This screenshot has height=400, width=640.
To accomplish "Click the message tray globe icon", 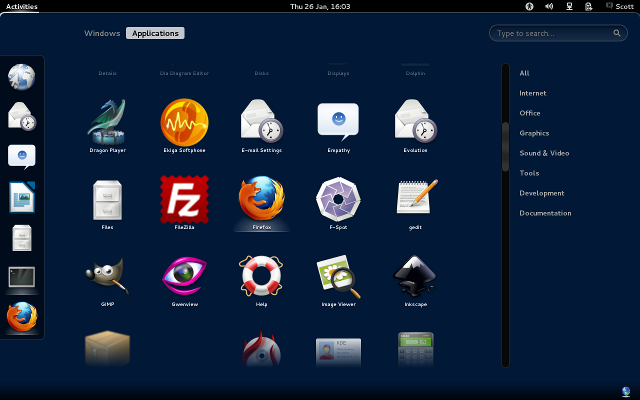I will [x=626, y=392].
